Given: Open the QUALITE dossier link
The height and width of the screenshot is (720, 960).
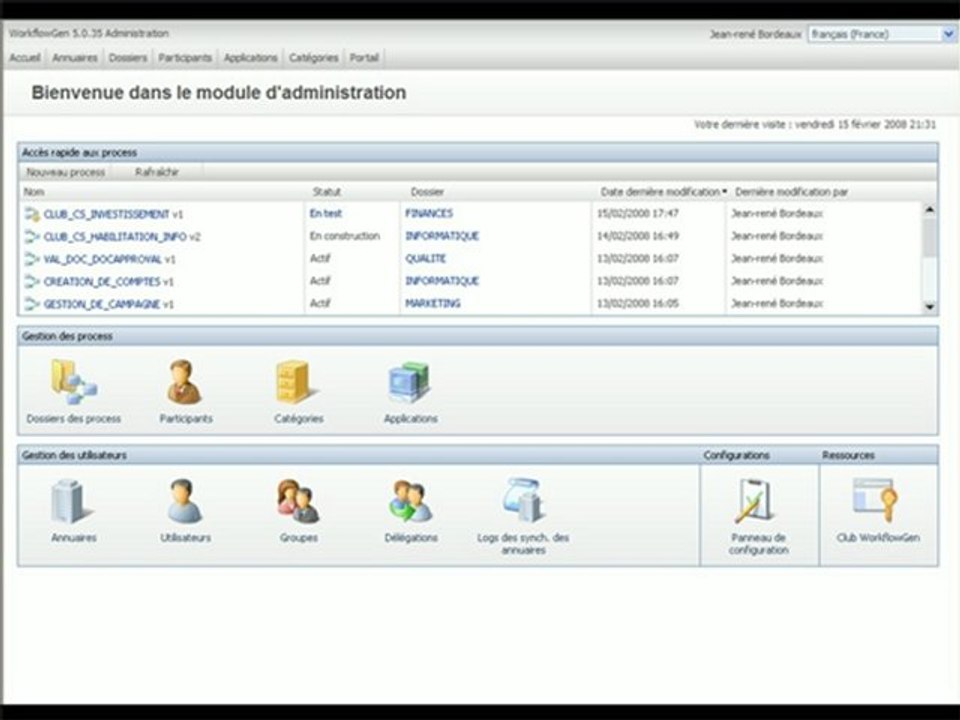Looking at the screenshot, I should pyautogui.click(x=426, y=259).
